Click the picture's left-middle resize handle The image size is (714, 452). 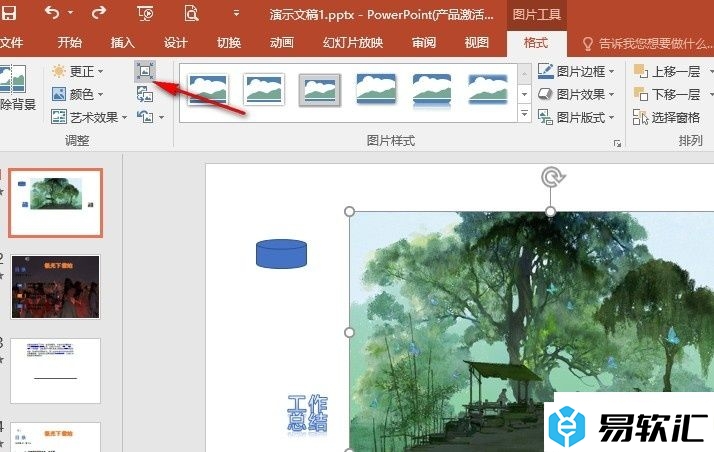(349, 332)
